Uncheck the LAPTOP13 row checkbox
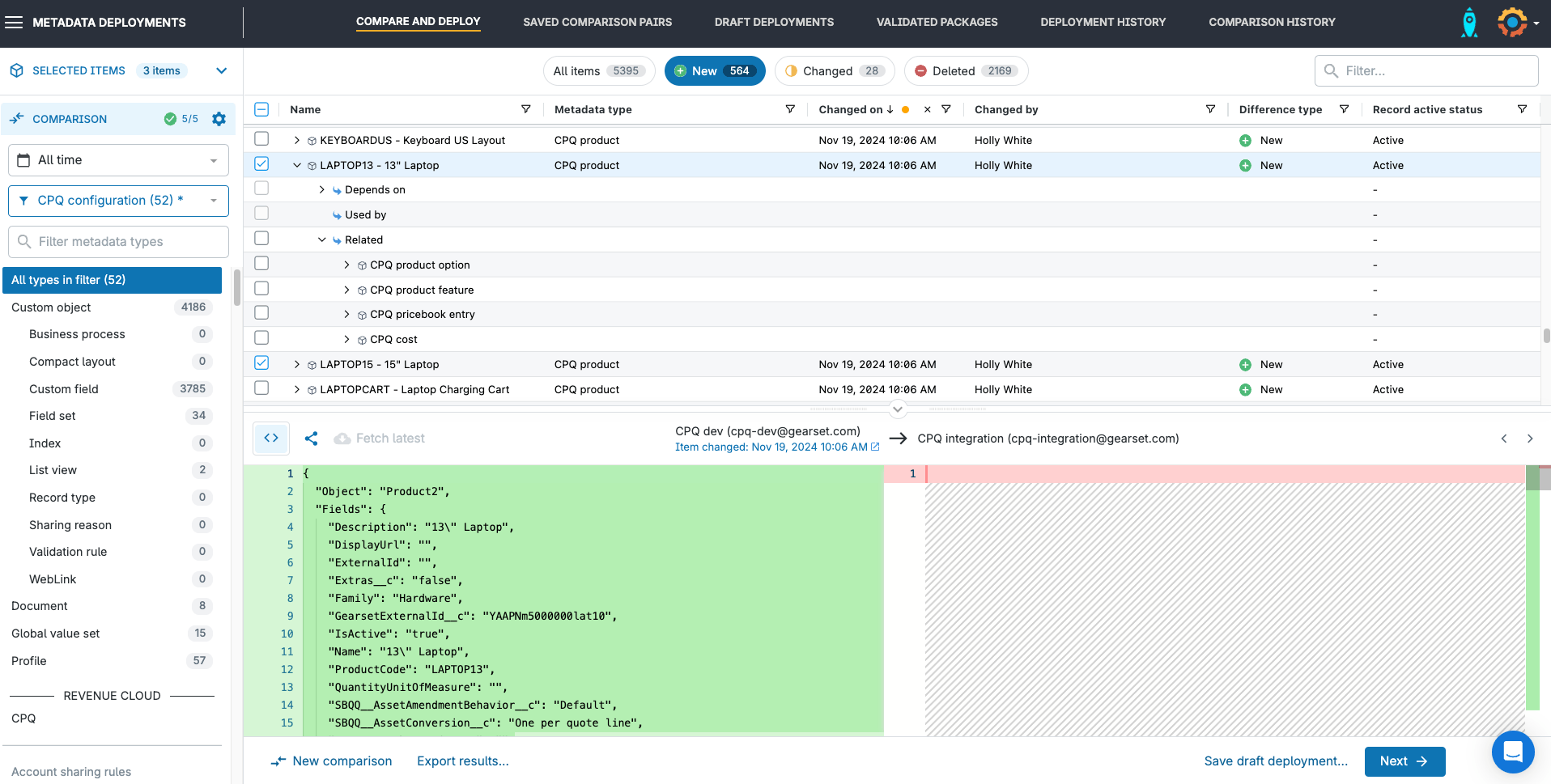 [x=261, y=164]
